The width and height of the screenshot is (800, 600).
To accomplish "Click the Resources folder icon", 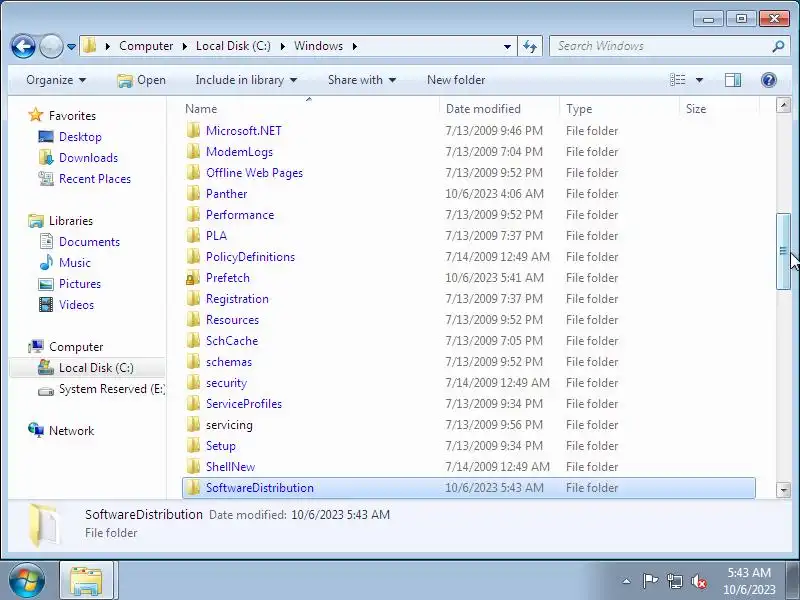I will click(x=193, y=320).
